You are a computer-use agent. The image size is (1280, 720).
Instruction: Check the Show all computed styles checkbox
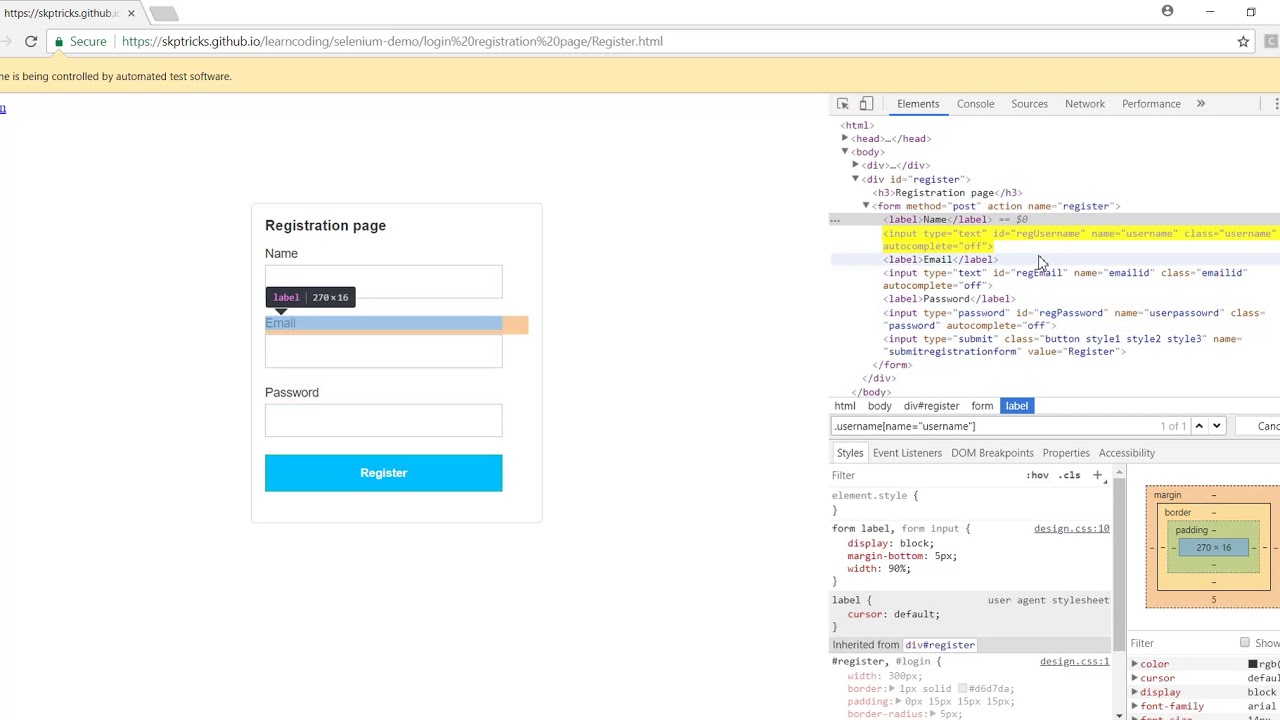click(1245, 643)
